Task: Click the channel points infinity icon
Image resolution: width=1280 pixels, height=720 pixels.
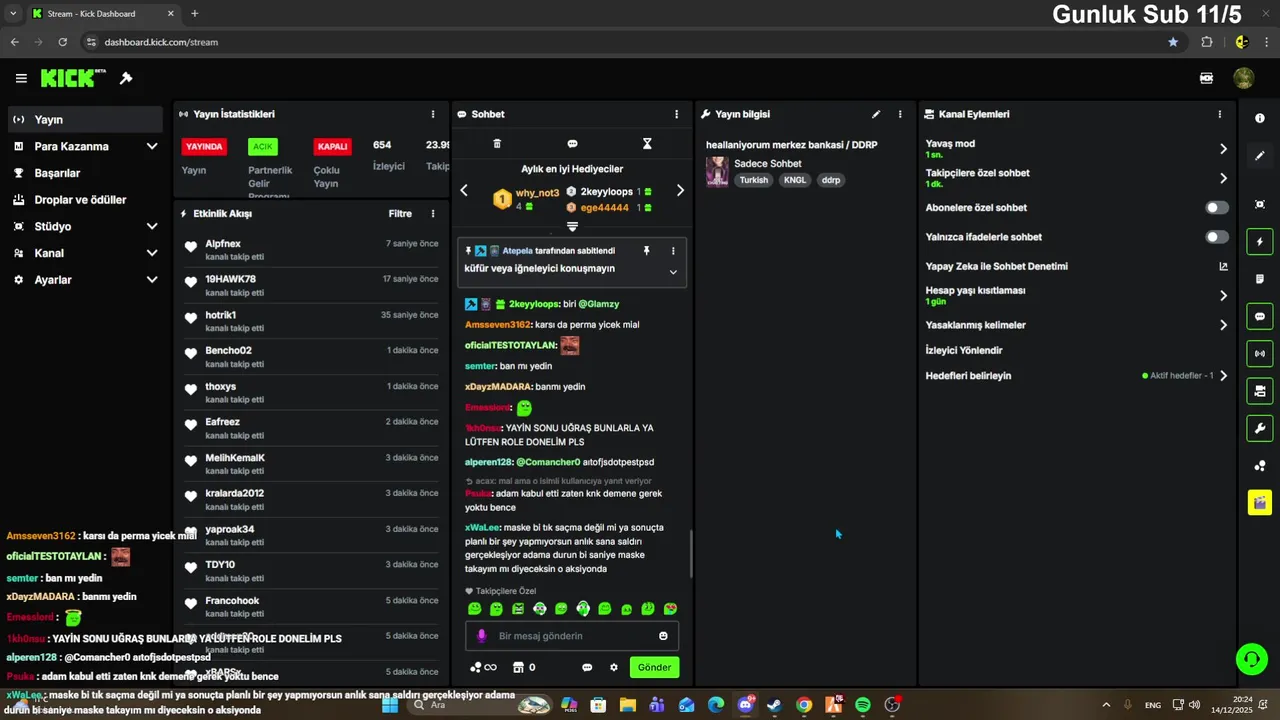Action: point(483,667)
